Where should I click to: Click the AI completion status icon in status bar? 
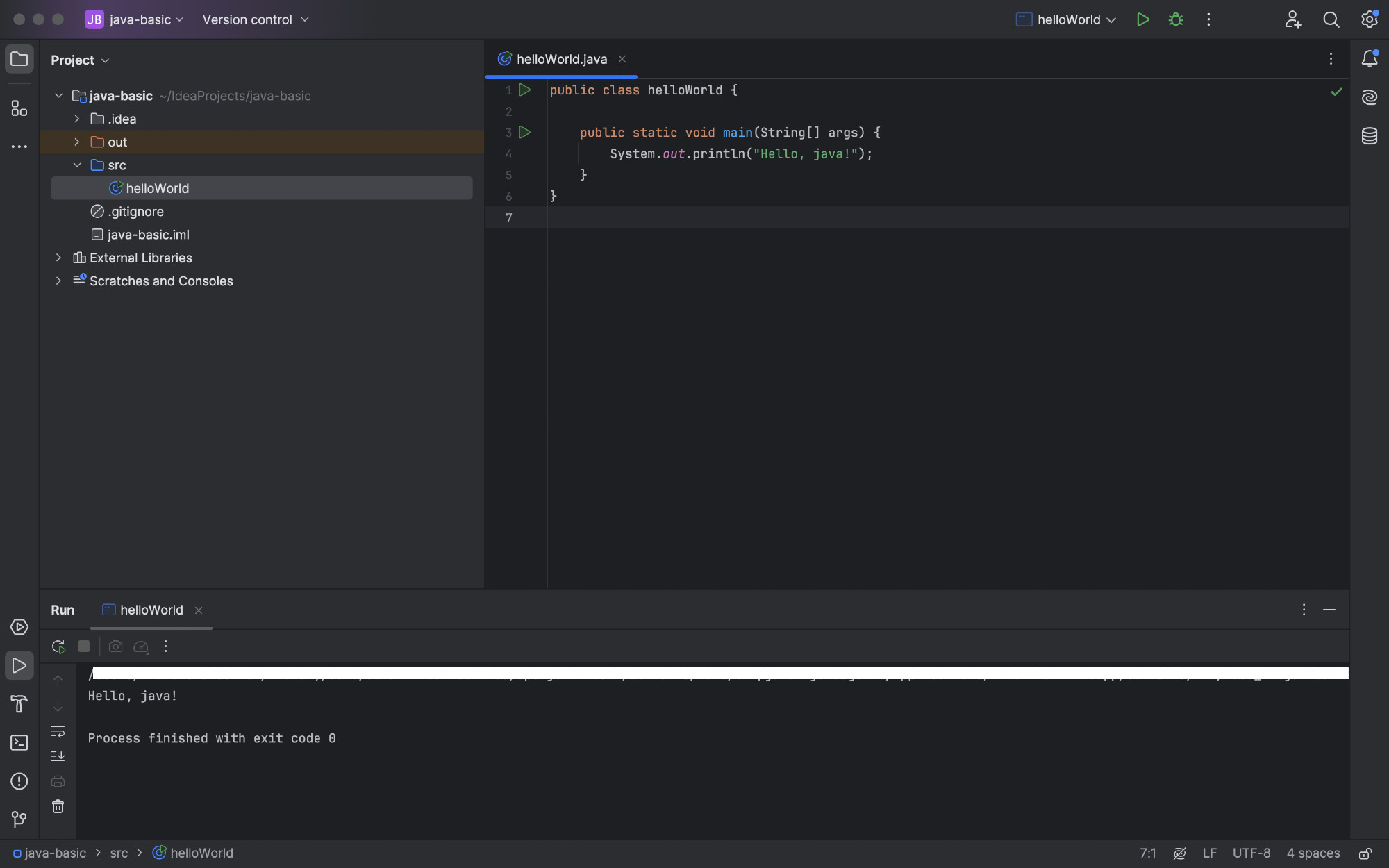[x=1179, y=853]
